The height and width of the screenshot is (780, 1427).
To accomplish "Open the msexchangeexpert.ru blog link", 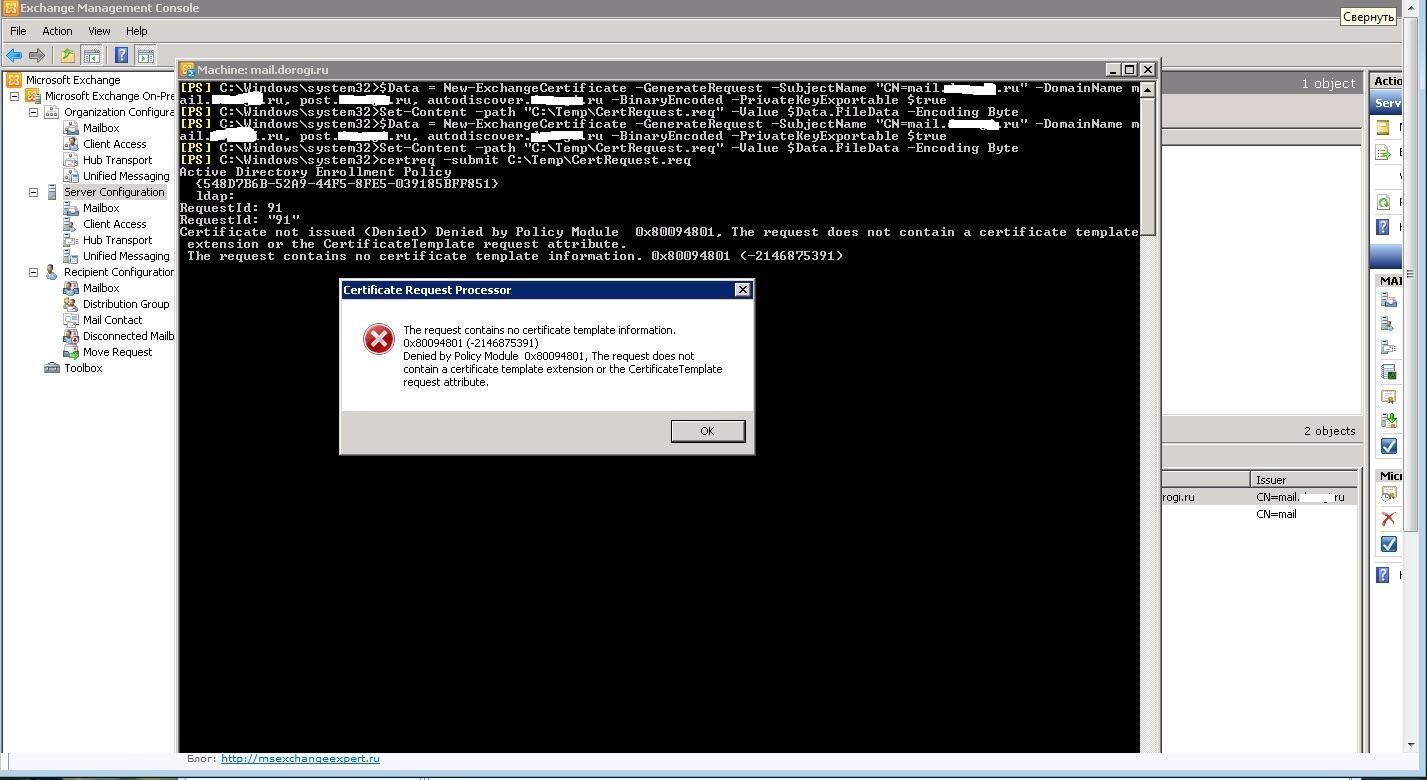I will (300, 759).
